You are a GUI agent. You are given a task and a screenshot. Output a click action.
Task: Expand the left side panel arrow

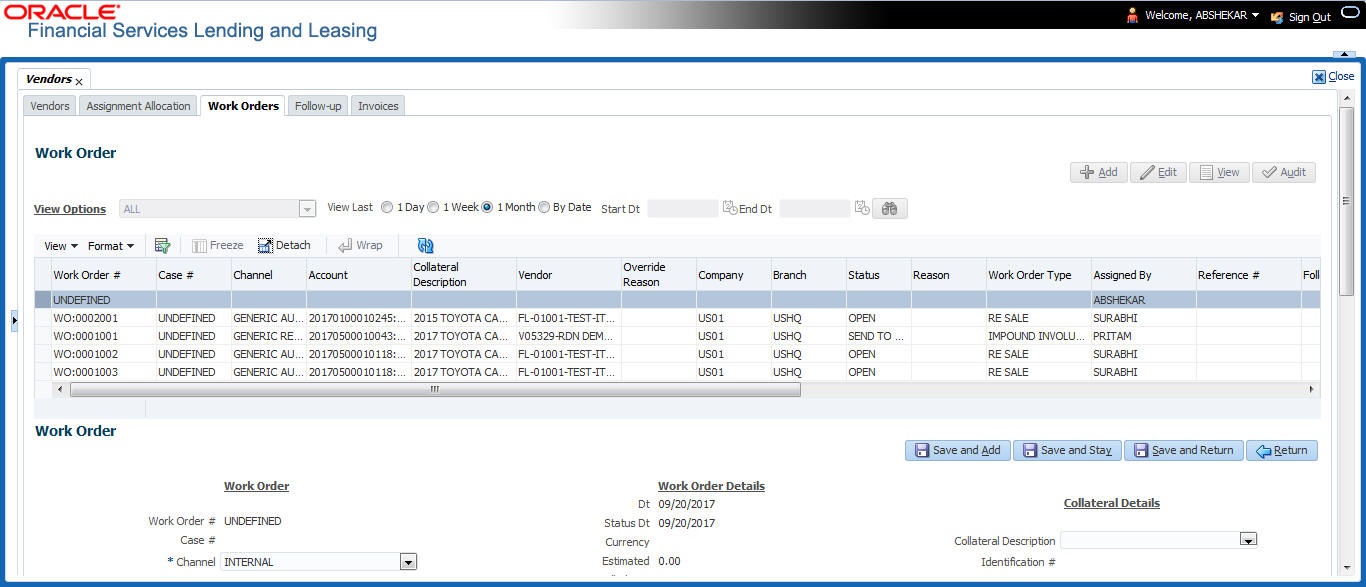[14, 321]
